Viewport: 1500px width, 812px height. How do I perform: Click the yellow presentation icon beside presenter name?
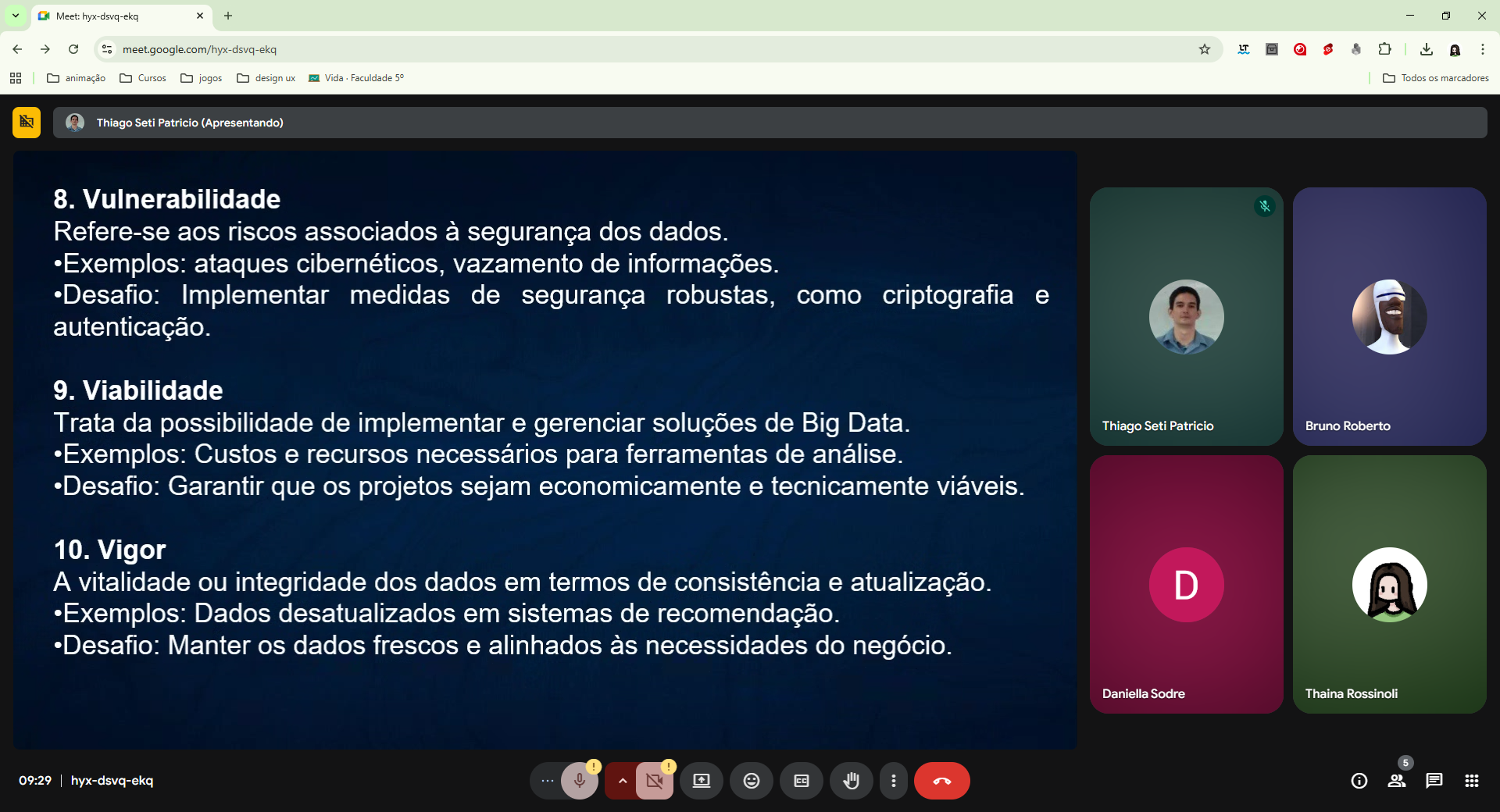click(27, 123)
